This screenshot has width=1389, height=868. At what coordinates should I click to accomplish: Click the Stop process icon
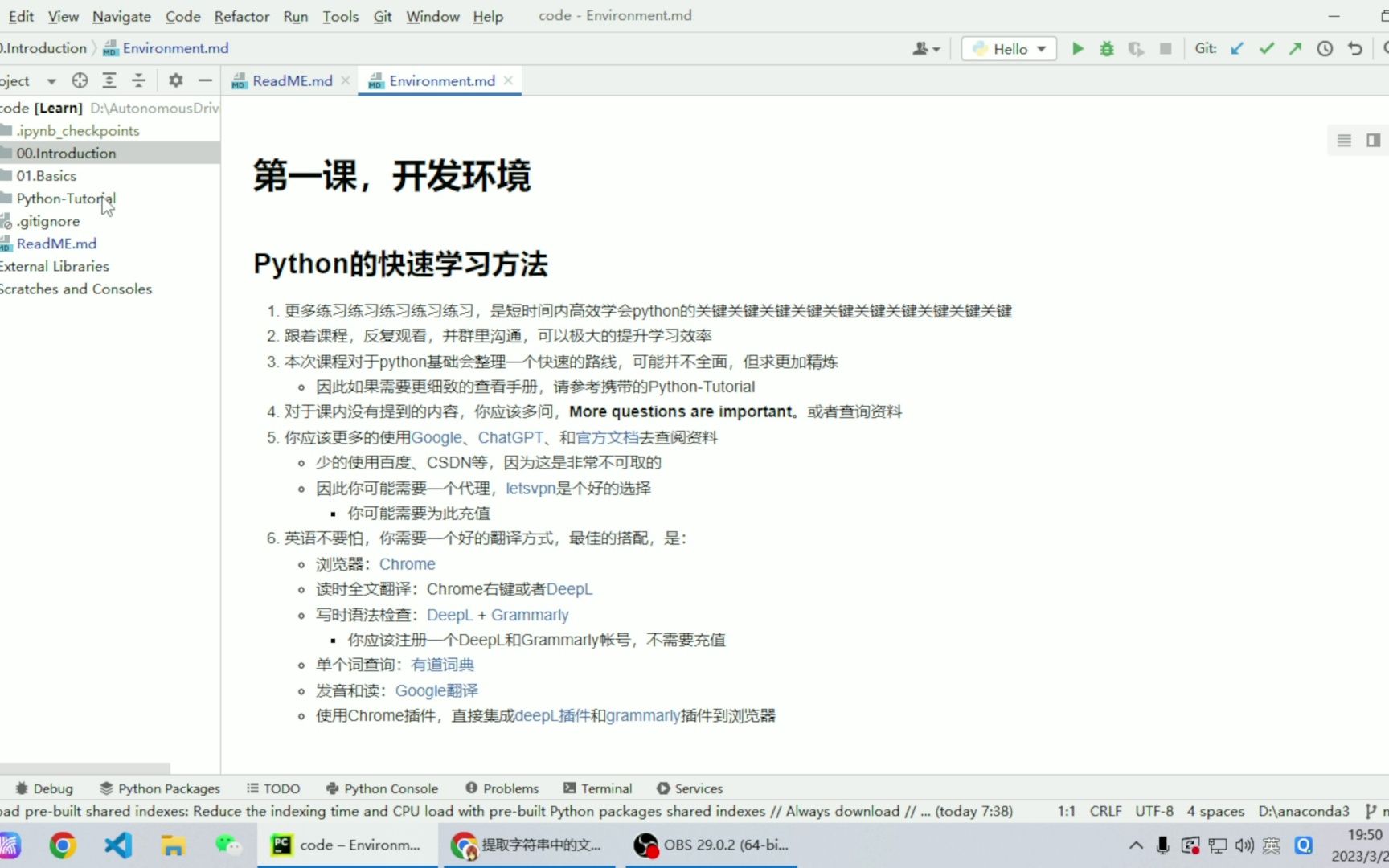[1166, 49]
